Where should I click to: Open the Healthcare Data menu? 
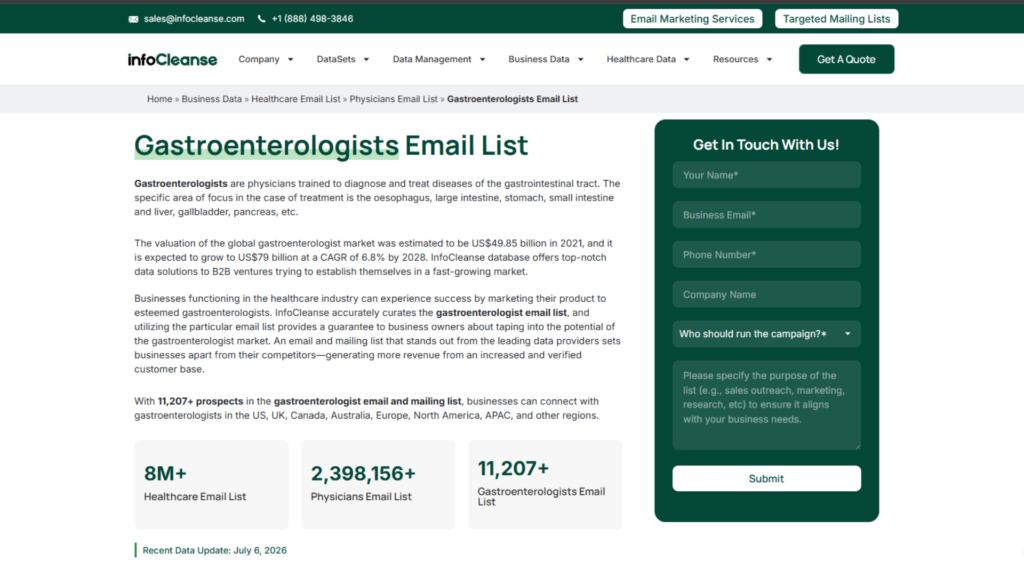point(647,59)
